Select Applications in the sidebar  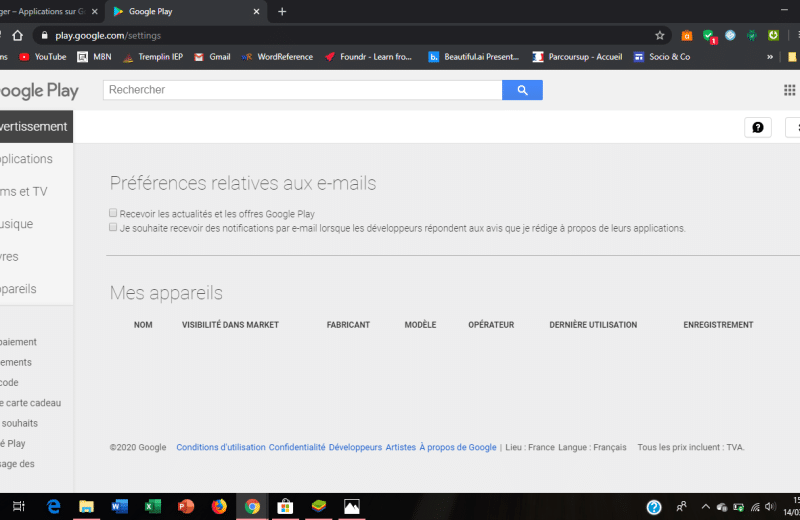click(27, 159)
